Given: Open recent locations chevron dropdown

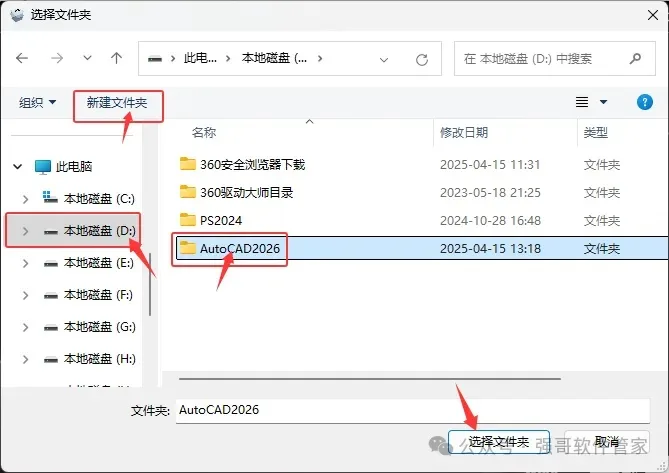Looking at the screenshot, I should 87,58.
